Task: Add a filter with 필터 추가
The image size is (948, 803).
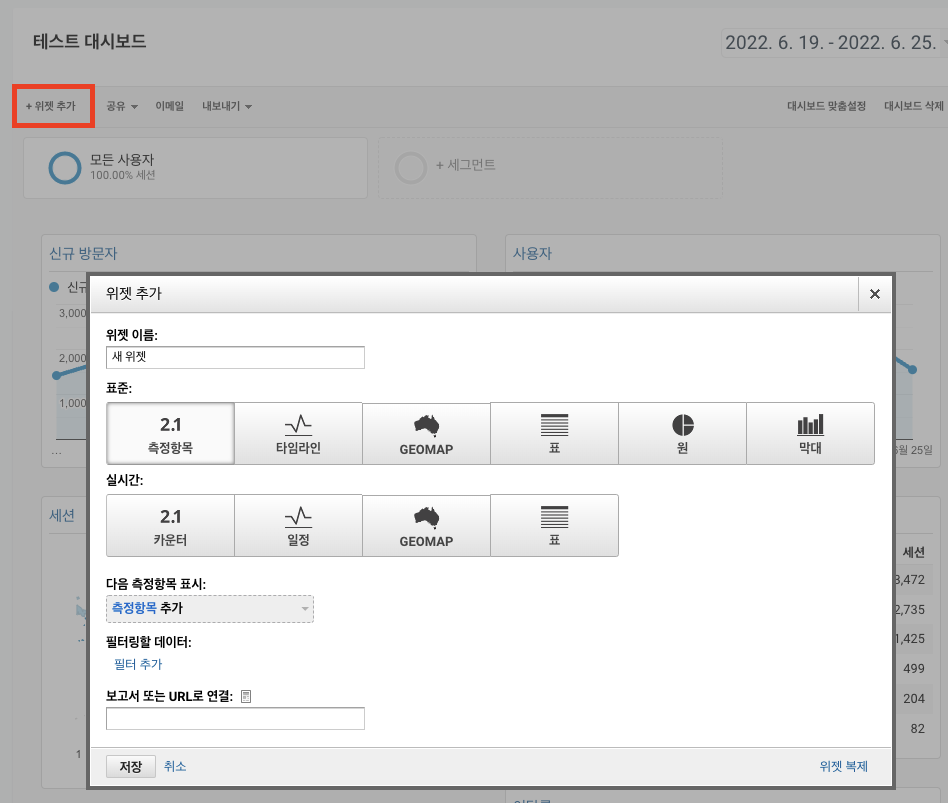Action: 138,664
